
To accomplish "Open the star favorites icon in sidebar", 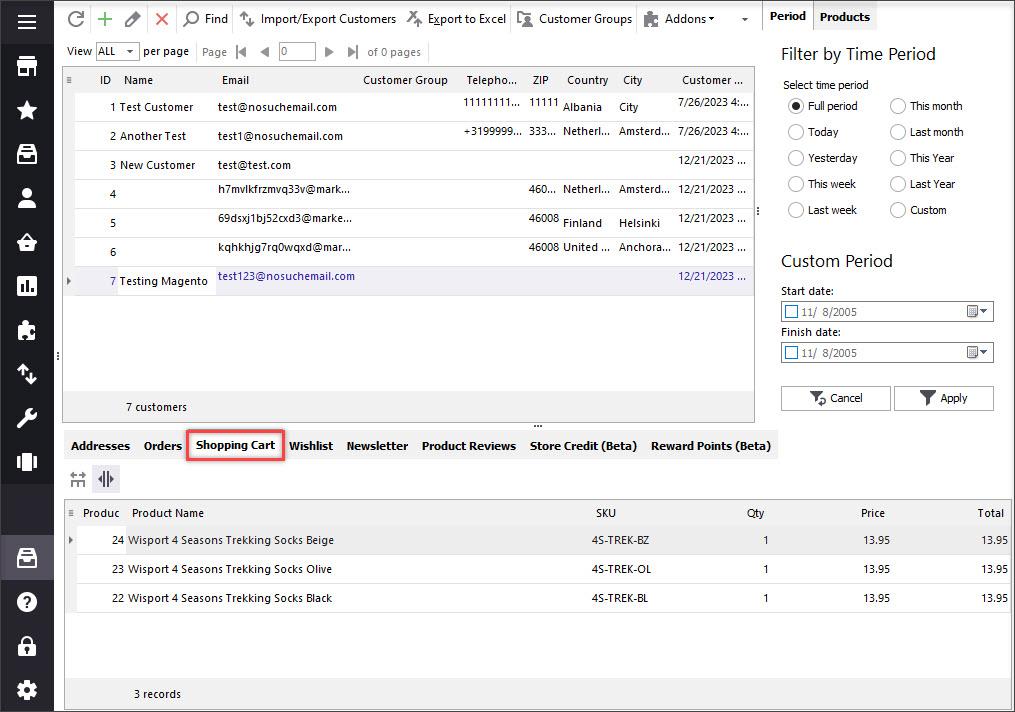I will (x=27, y=110).
